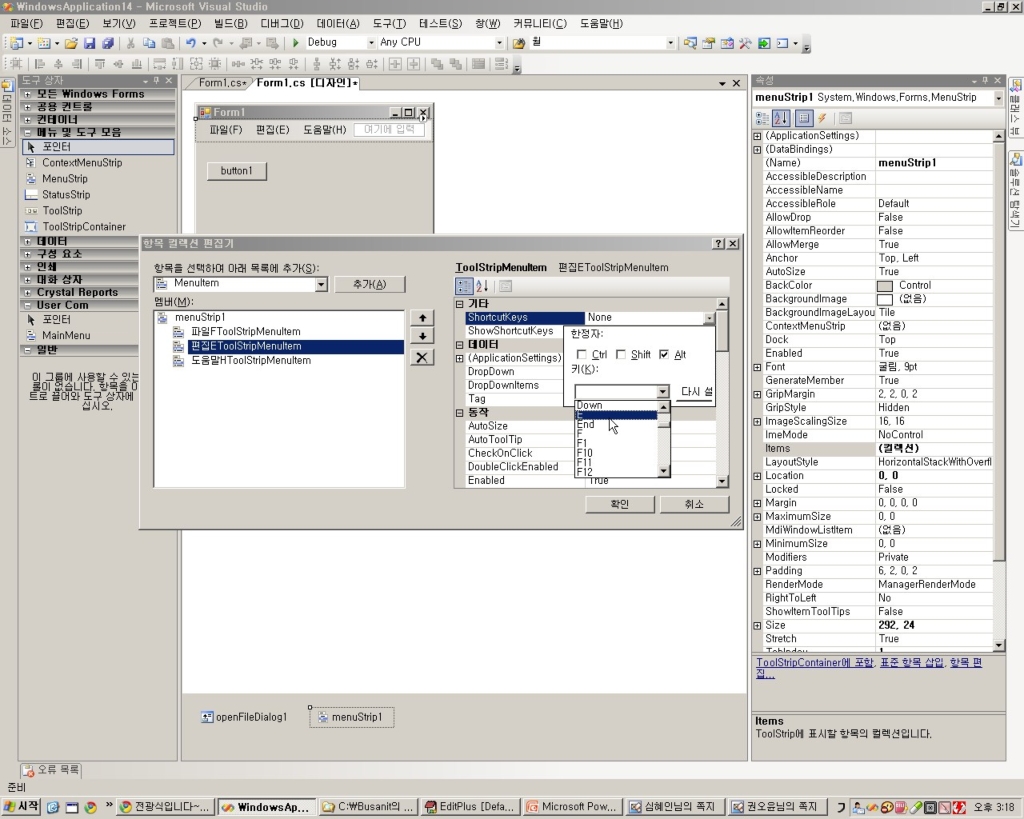The height and width of the screenshot is (819, 1024).
Task: Open the 디버그(D) menu
Action: (282, 24)
